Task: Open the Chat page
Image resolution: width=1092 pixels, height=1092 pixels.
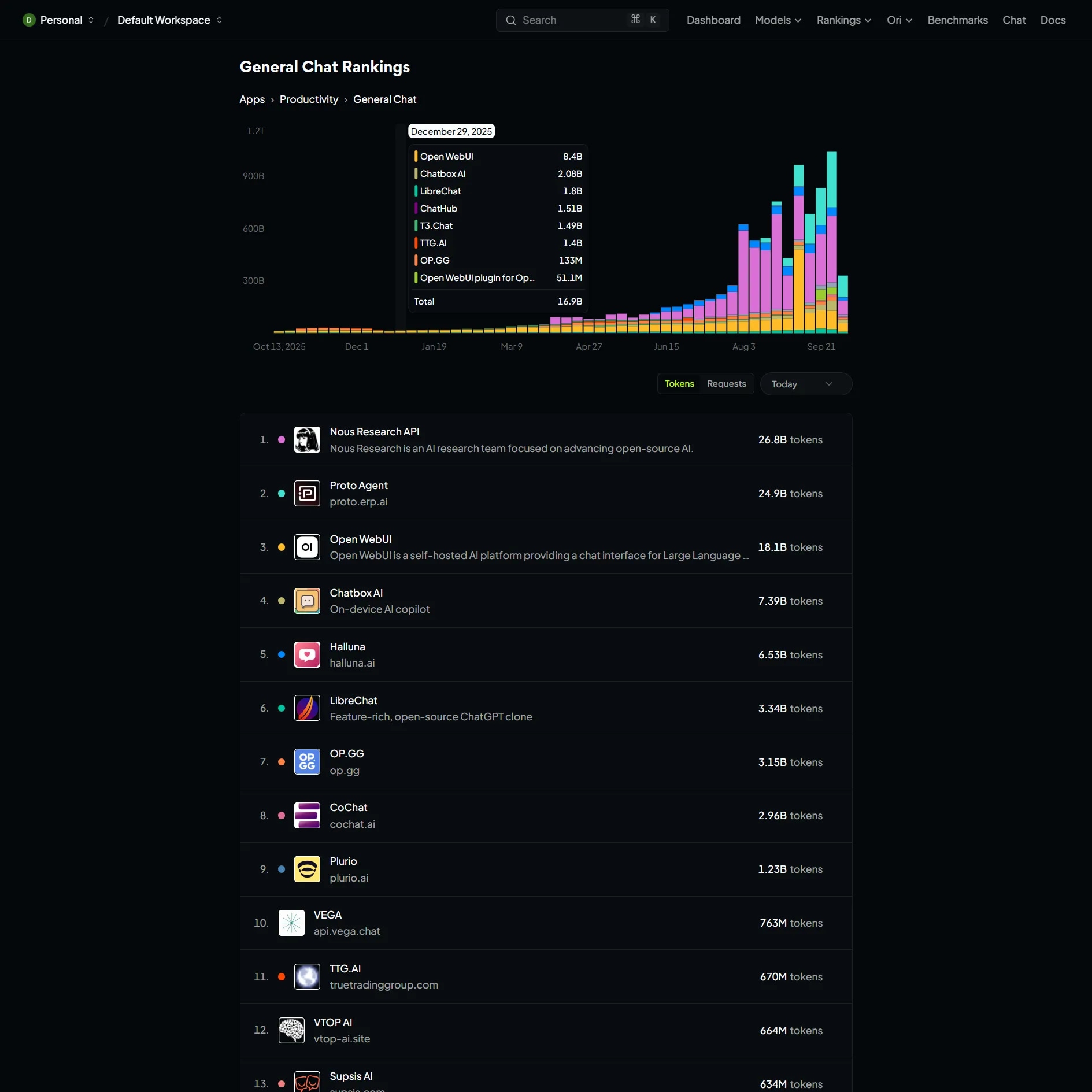Action: click(x=1014, y=20)
